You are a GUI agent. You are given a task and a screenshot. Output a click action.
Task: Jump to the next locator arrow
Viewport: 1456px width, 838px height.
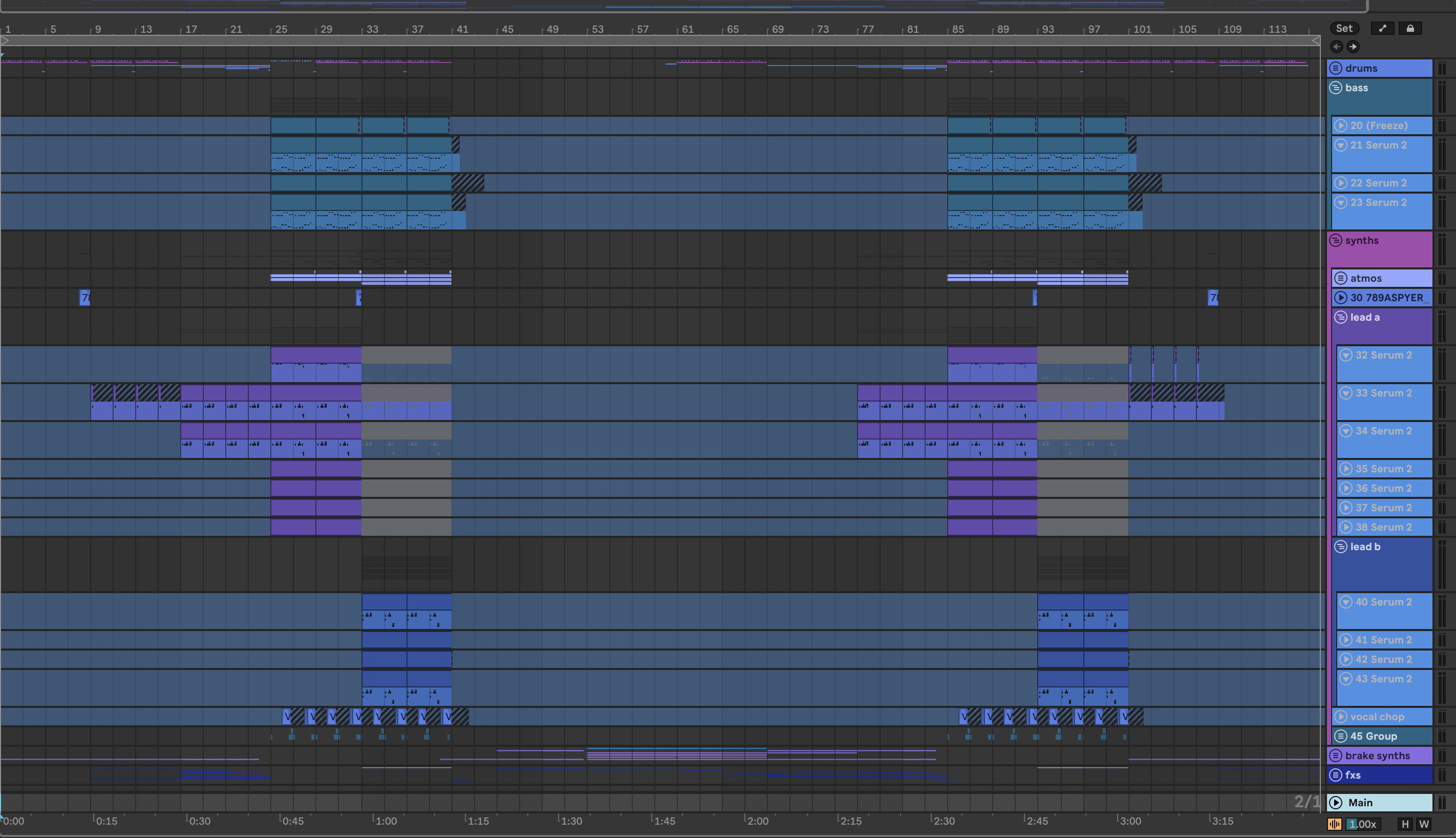(x=1353, y=47)
